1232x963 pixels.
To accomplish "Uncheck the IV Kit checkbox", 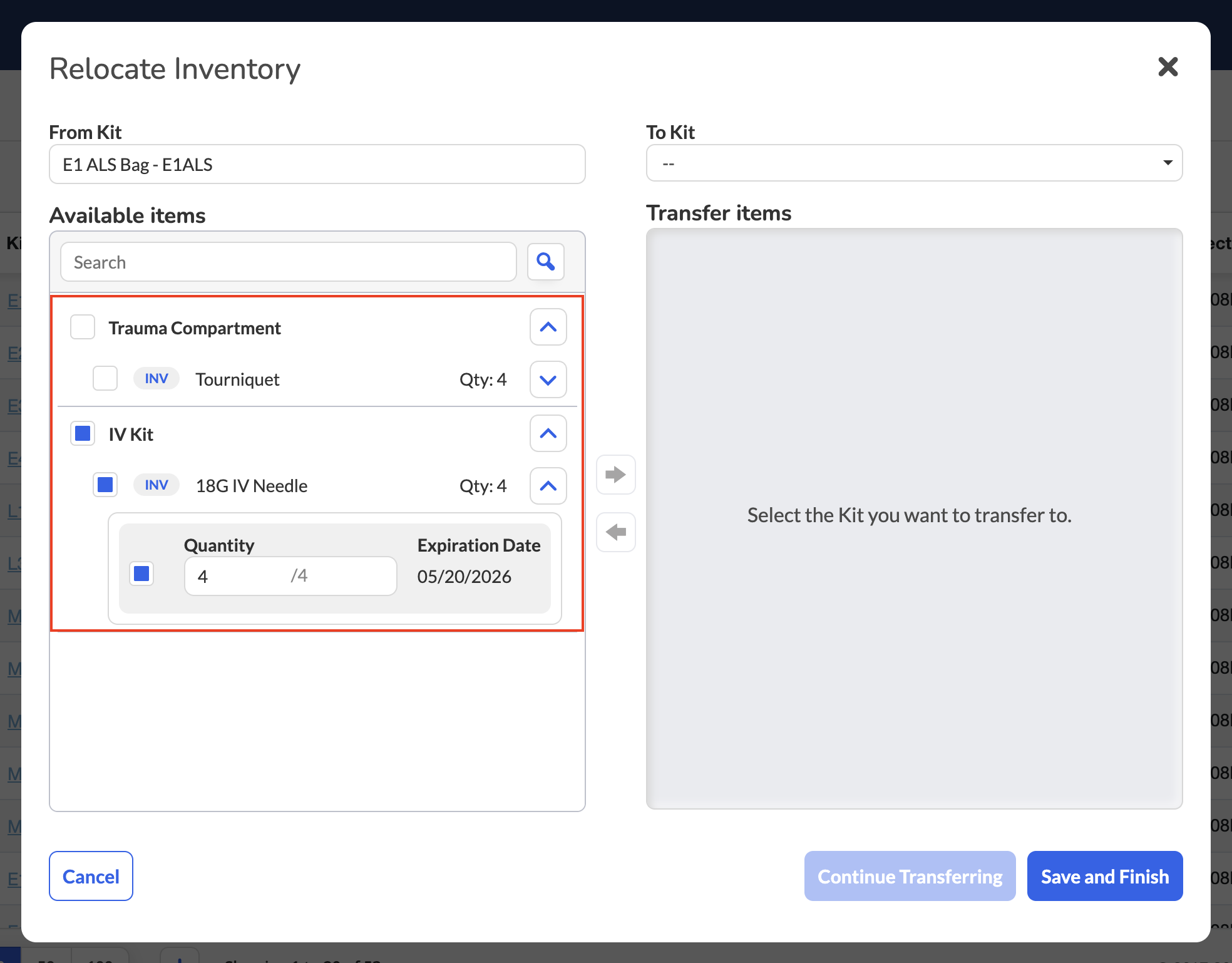I will [x=83, y=433].
